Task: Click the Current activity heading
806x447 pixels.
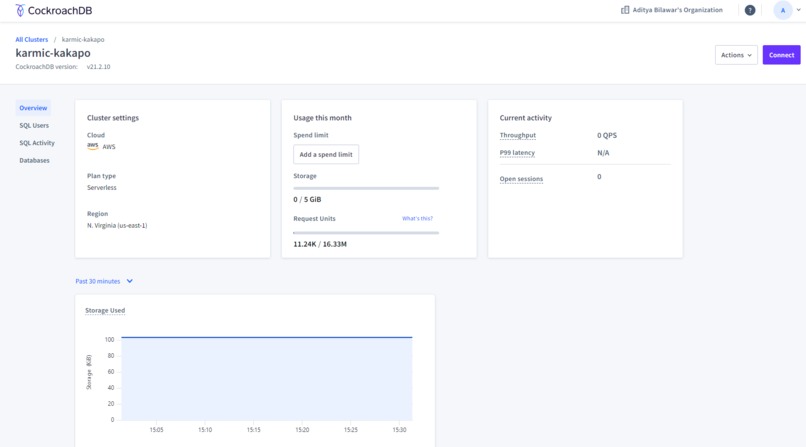Action: (525, 118)
